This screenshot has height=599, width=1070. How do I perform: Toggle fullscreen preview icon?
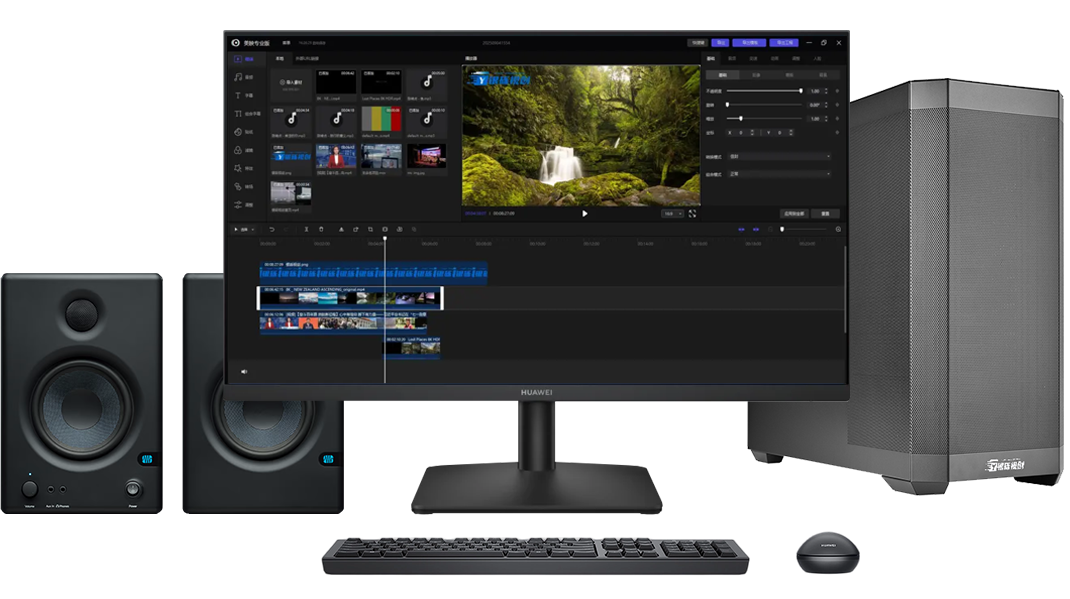point(692,213)
